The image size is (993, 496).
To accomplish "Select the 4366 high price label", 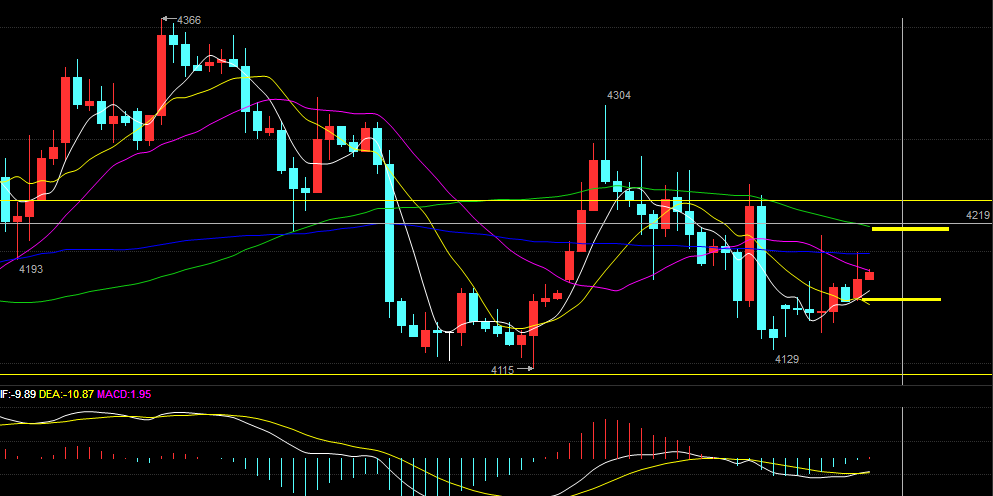I will pos(189,20).
